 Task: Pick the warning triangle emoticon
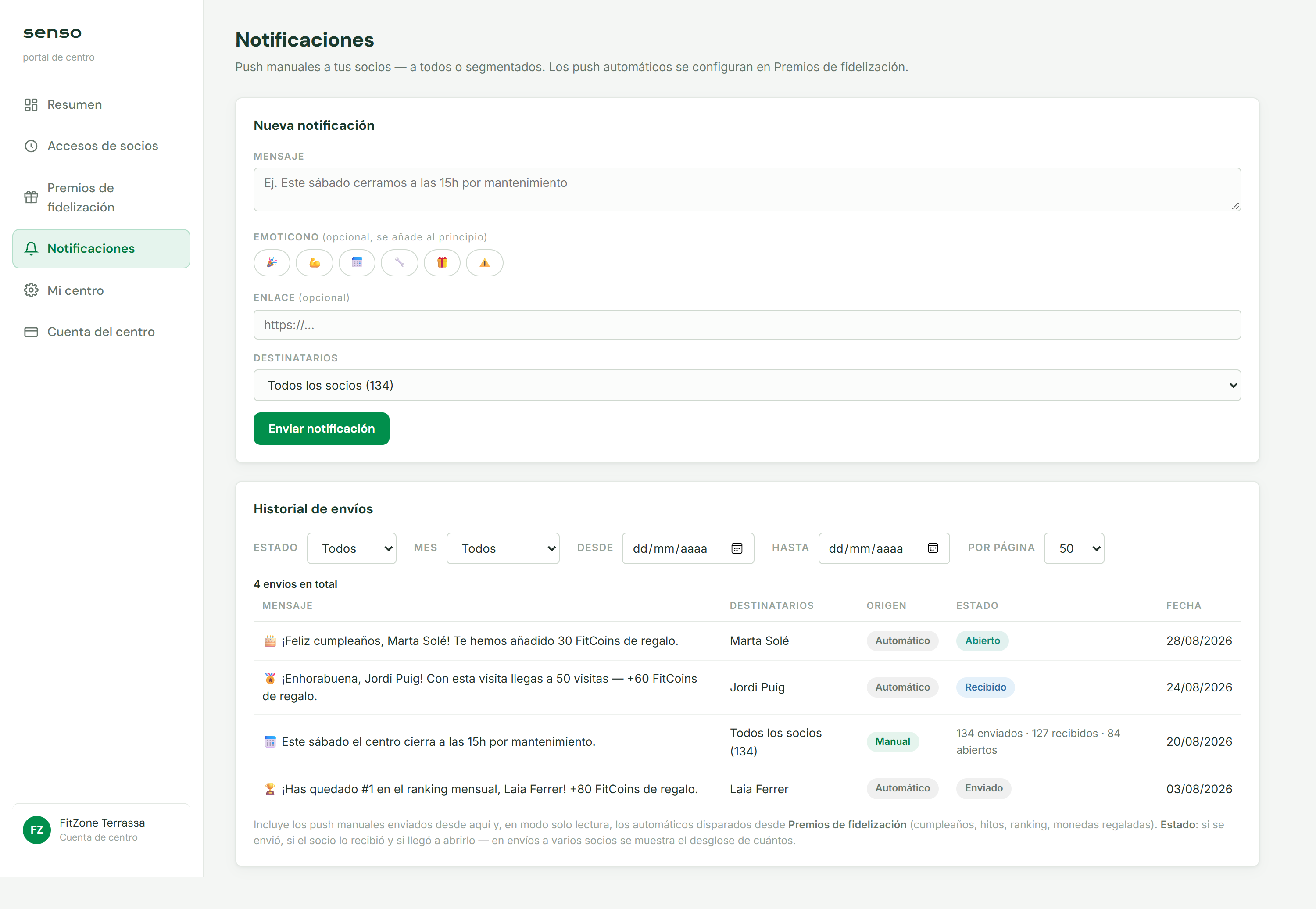(x=485, y=262)
